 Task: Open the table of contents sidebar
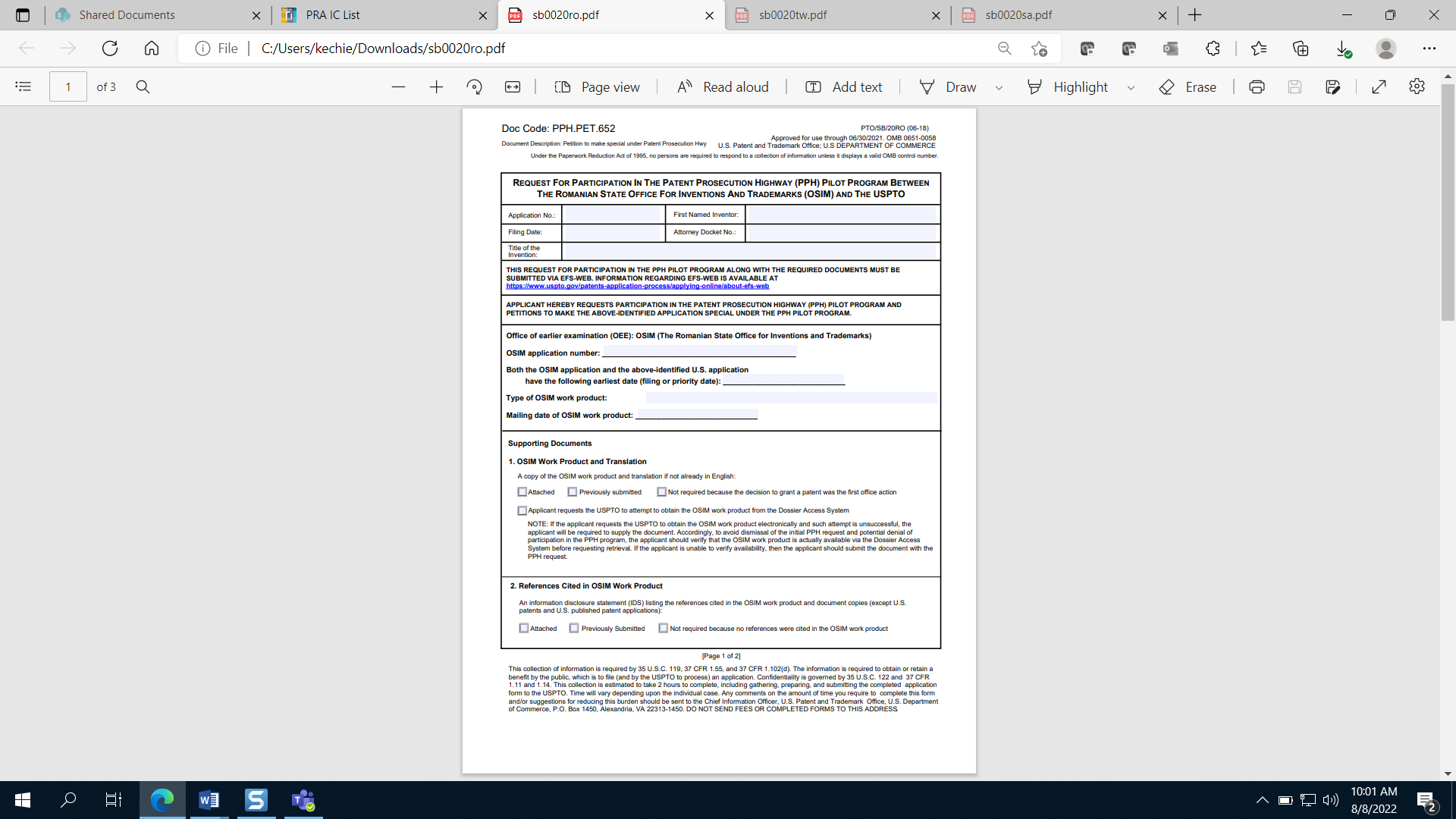click(24, 87)
